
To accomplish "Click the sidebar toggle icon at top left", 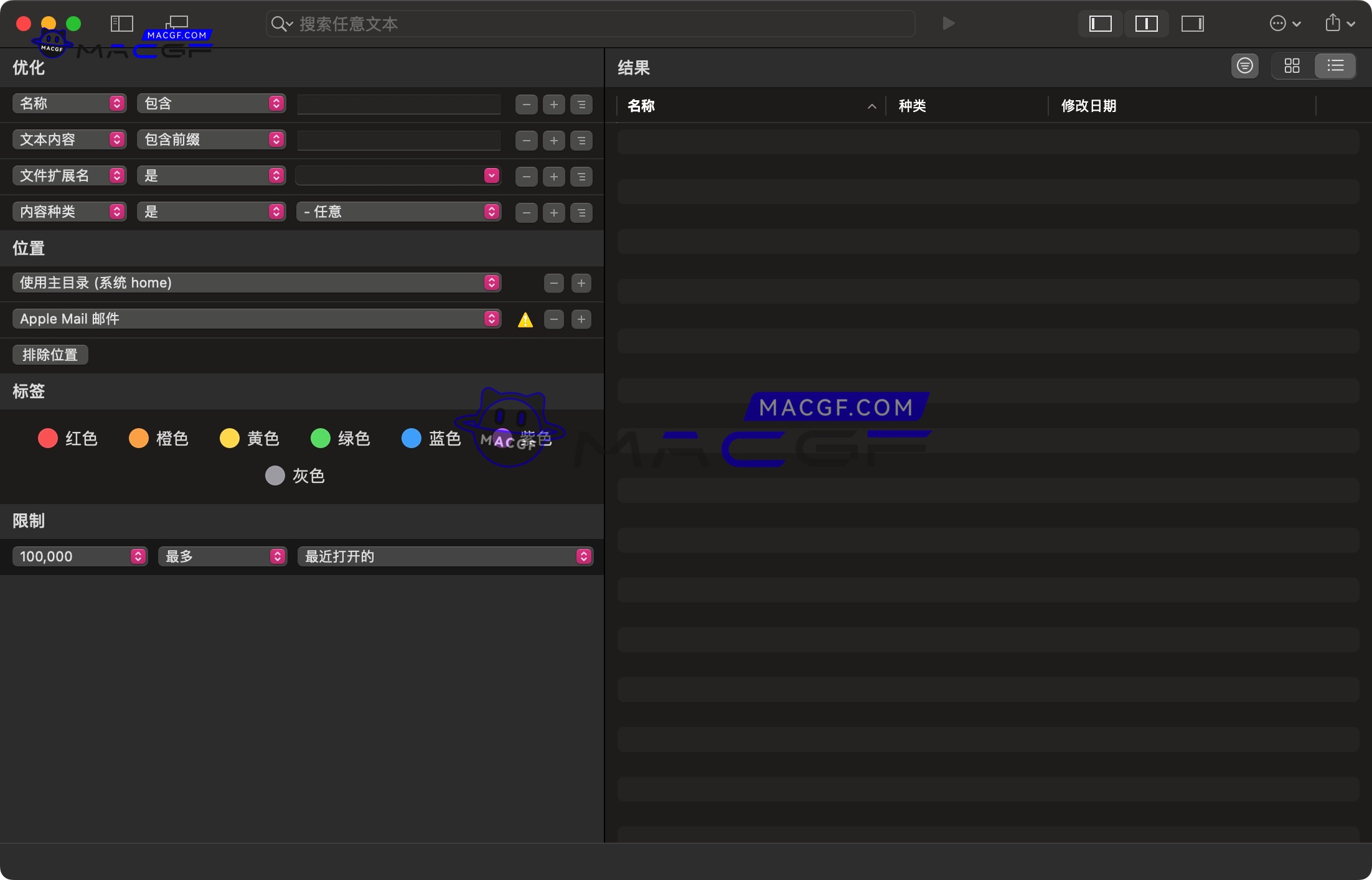I will 121,23.
